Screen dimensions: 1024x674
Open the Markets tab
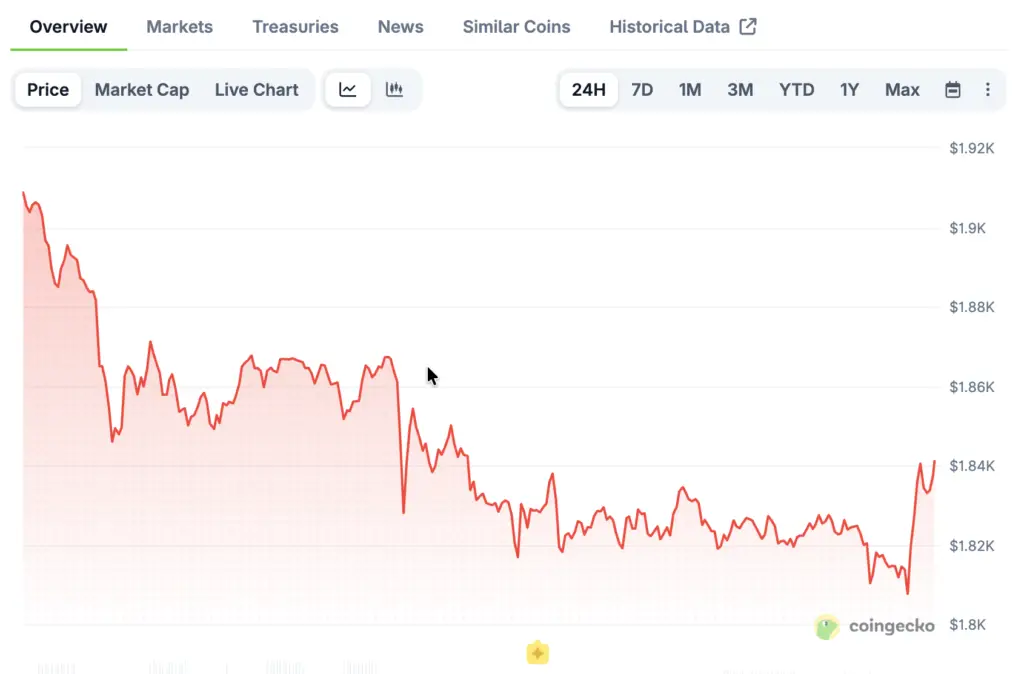click(x=180, y=27)
